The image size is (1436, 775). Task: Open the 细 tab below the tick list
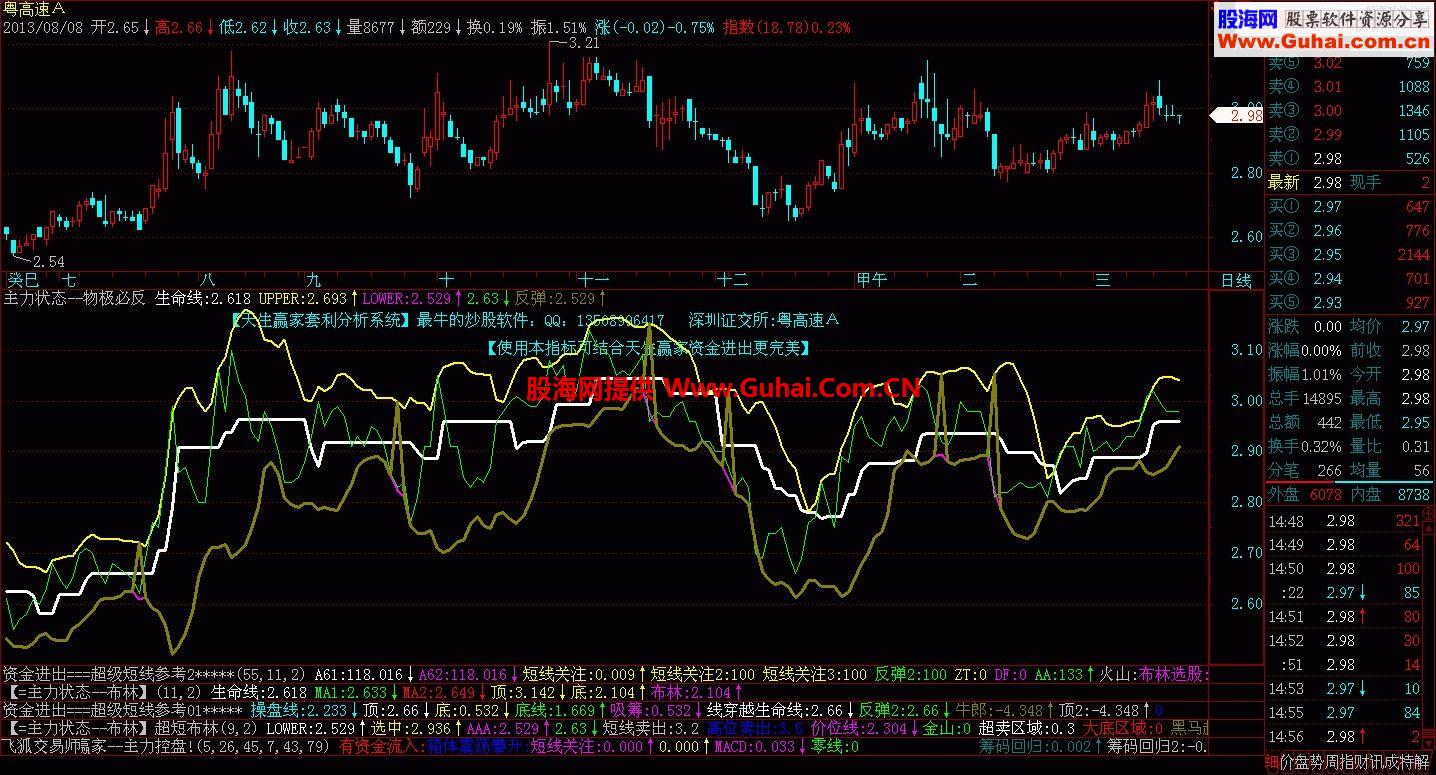pos(1272,762)
